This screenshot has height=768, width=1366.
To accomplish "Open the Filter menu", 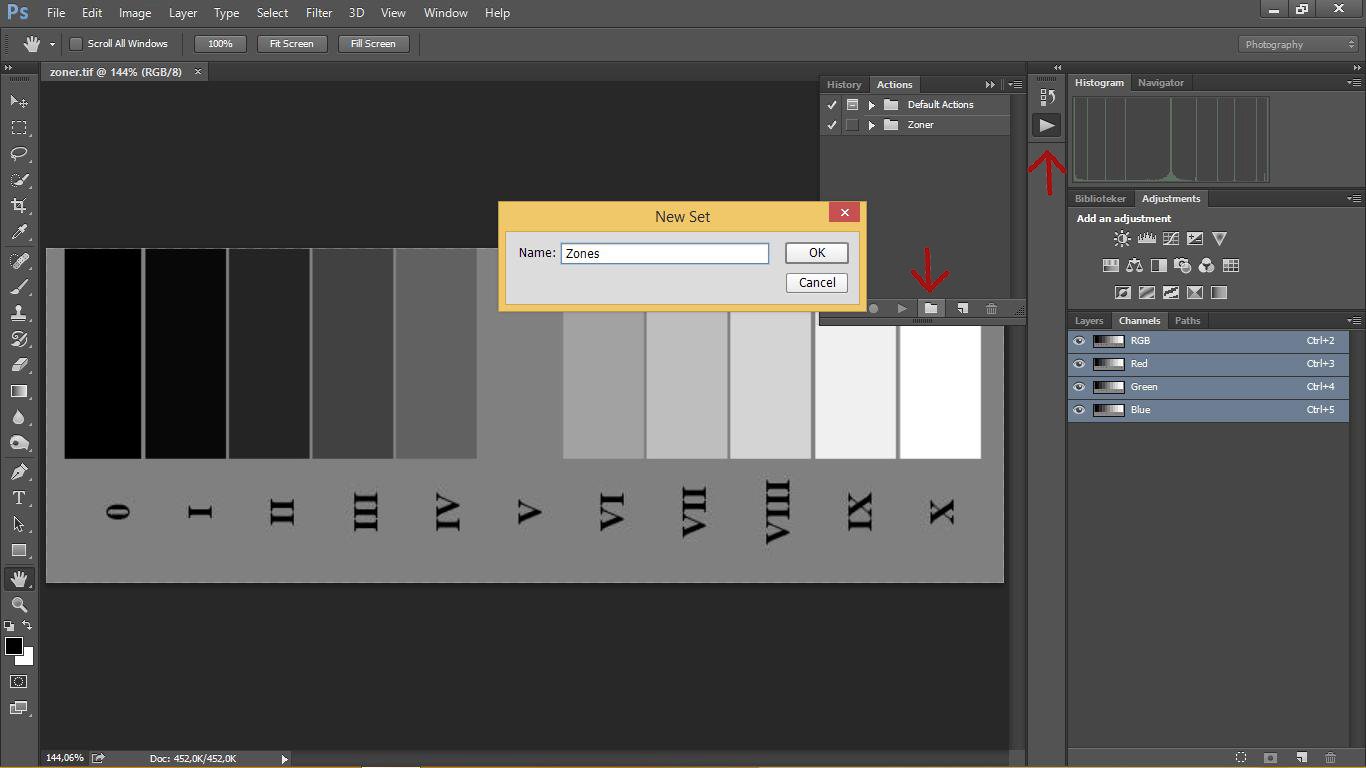I will tap(319, 13).
